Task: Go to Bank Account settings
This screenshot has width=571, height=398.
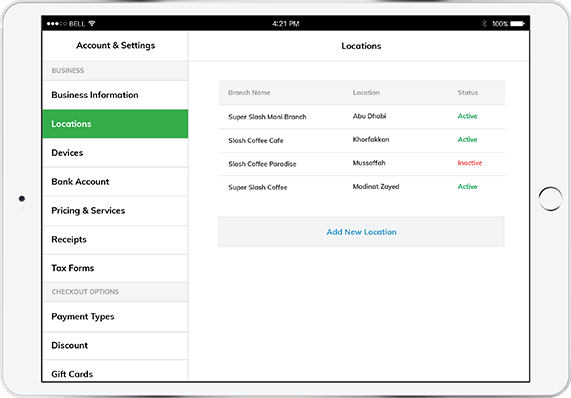Action: pyautogui.click(x=115, y=182)
